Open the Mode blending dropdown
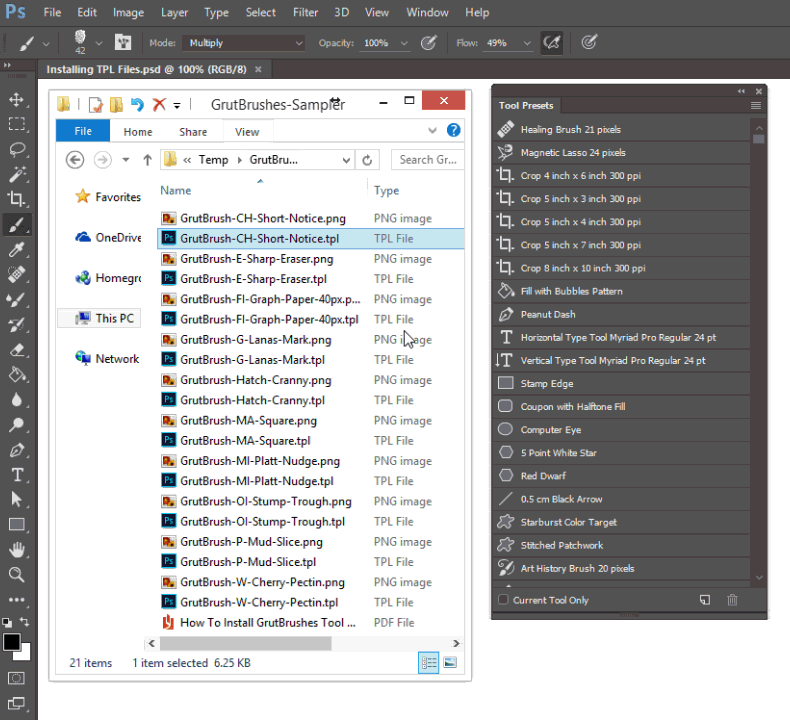The height and width of the screenshot is (720, 790). [243, 43]
